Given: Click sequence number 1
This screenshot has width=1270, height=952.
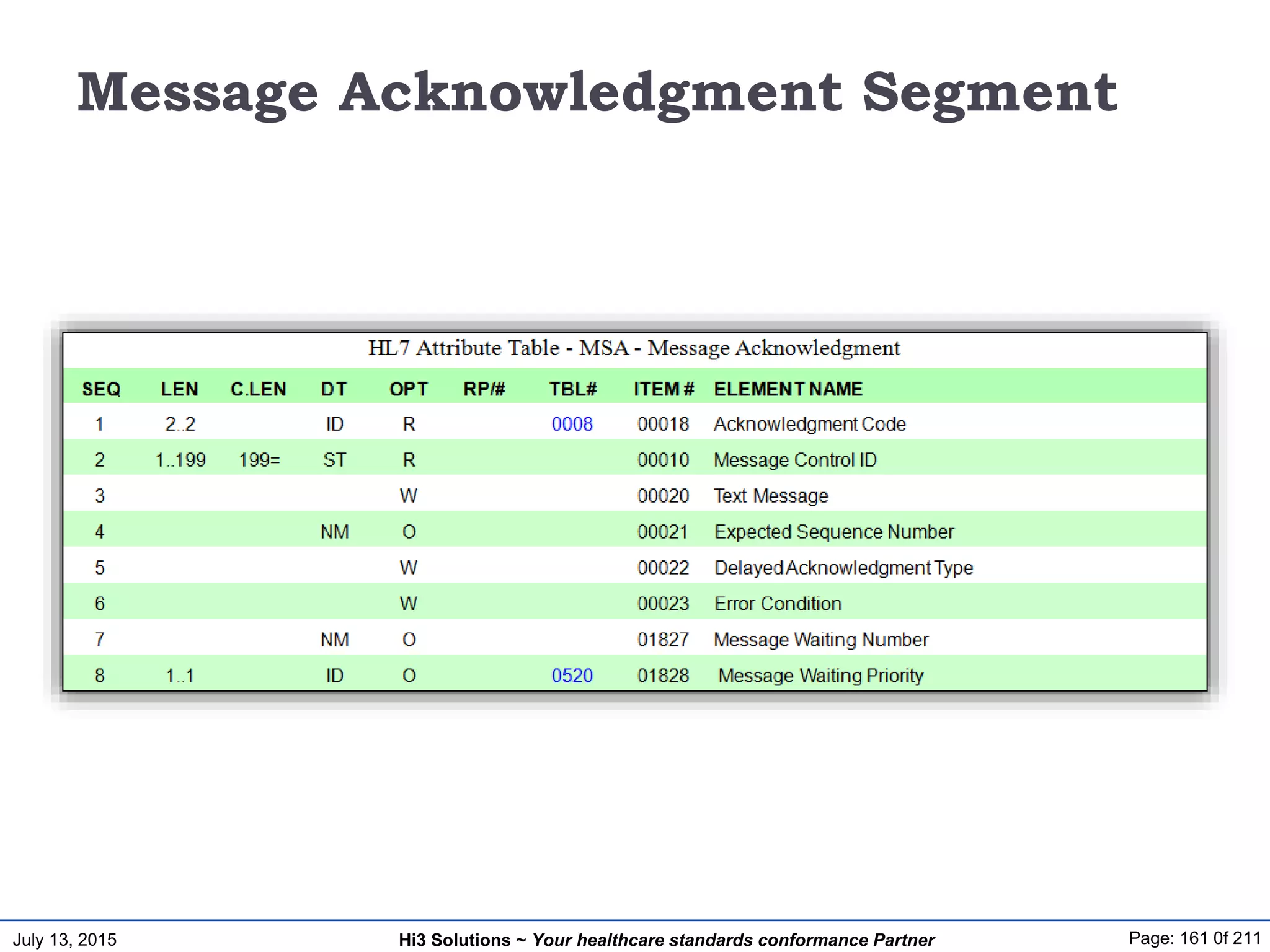Looking at the screenshot, I should click(99, 424).
